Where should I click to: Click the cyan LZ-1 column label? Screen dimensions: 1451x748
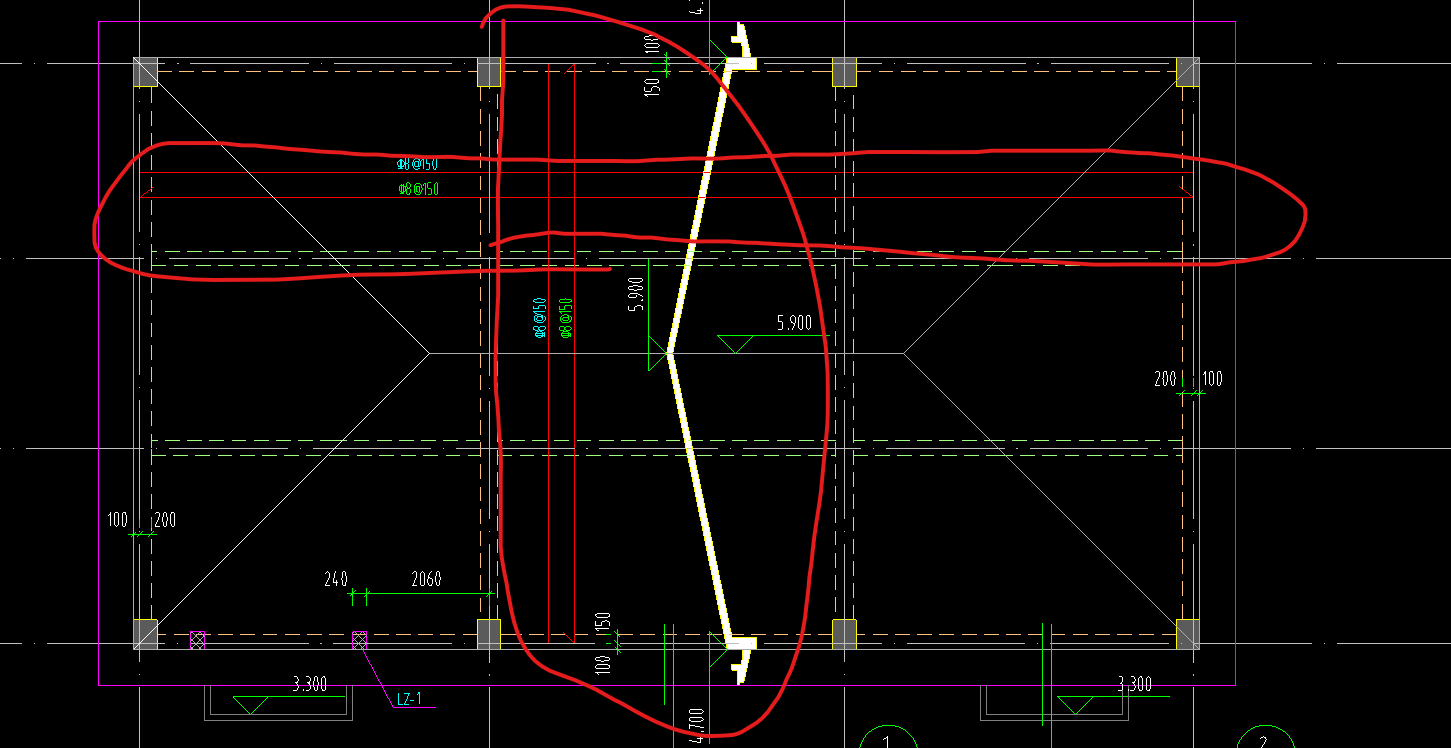410,699
